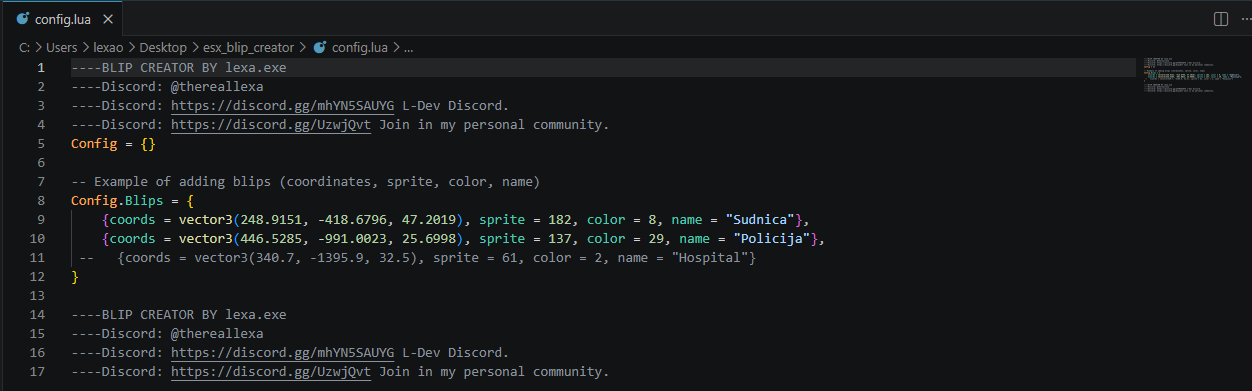Click 'color = 8' on line 9

point(621,220)
